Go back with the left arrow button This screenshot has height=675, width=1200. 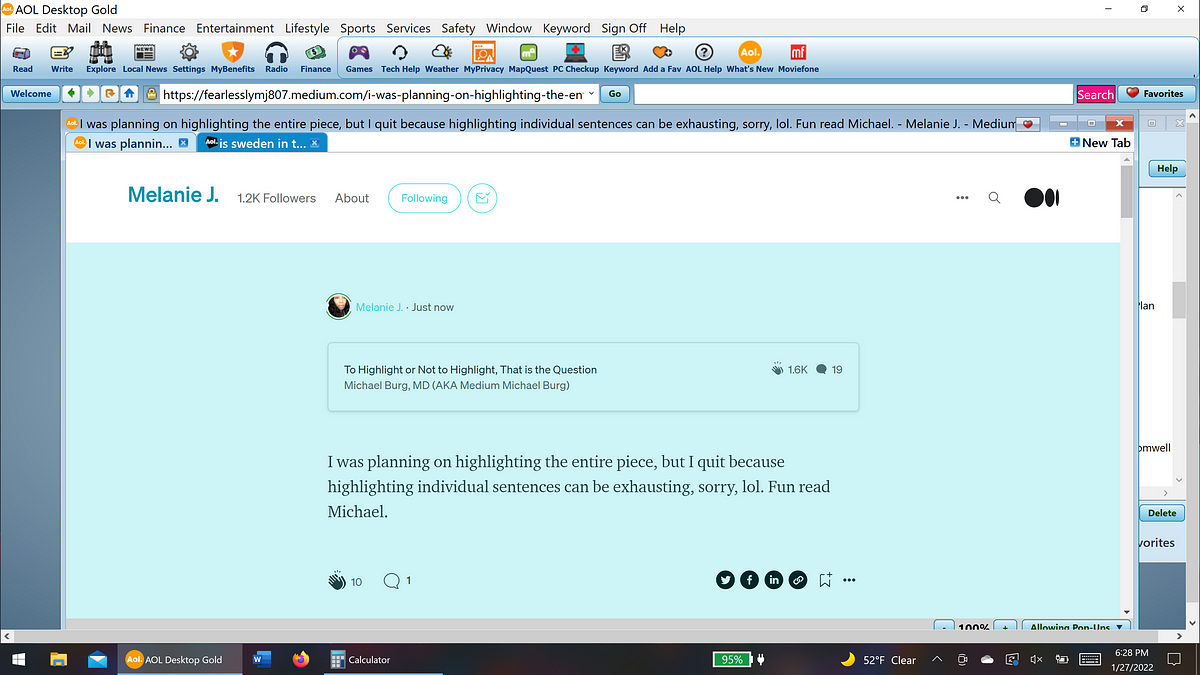point(71,93)
